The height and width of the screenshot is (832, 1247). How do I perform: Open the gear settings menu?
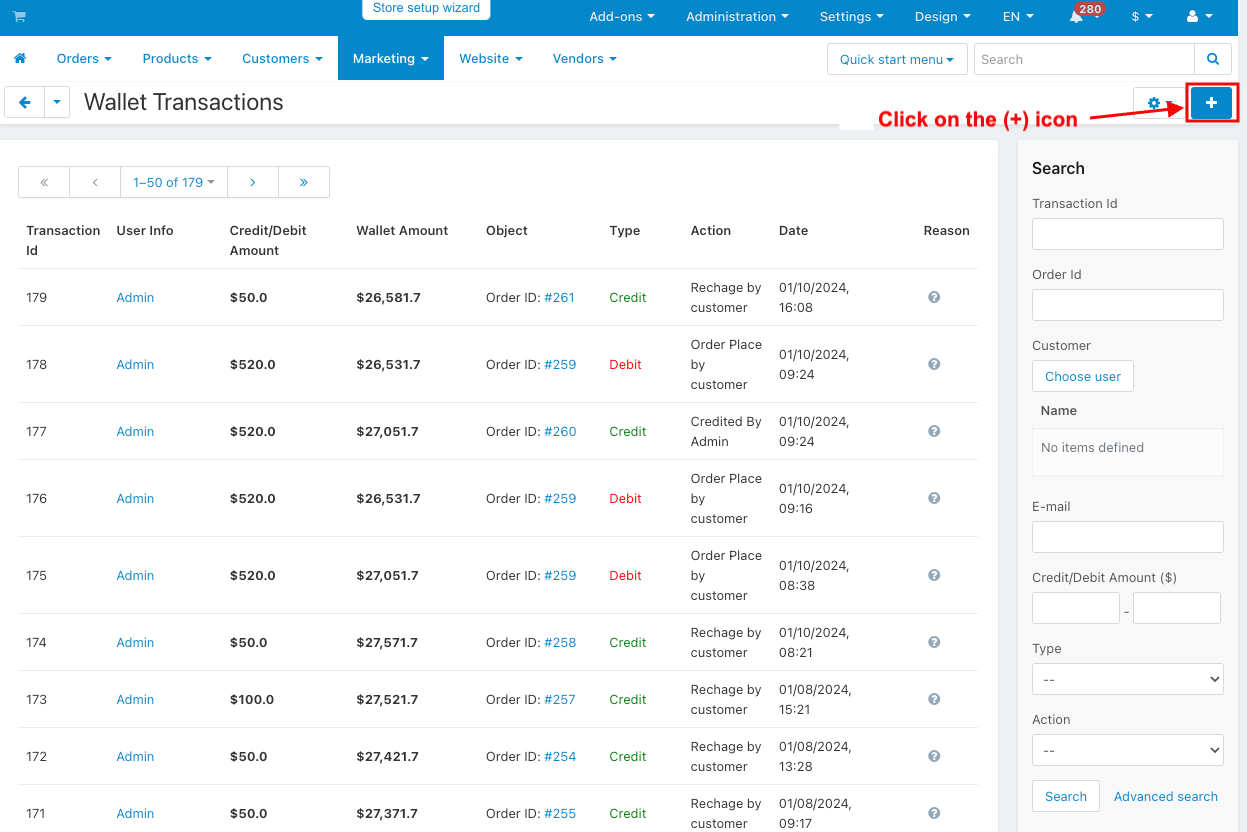[x=1158, y=103]
